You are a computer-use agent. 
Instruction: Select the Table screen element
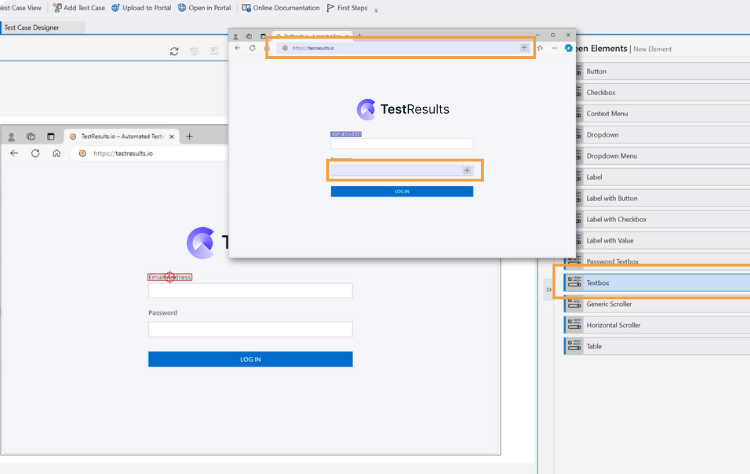click(596, 346)
